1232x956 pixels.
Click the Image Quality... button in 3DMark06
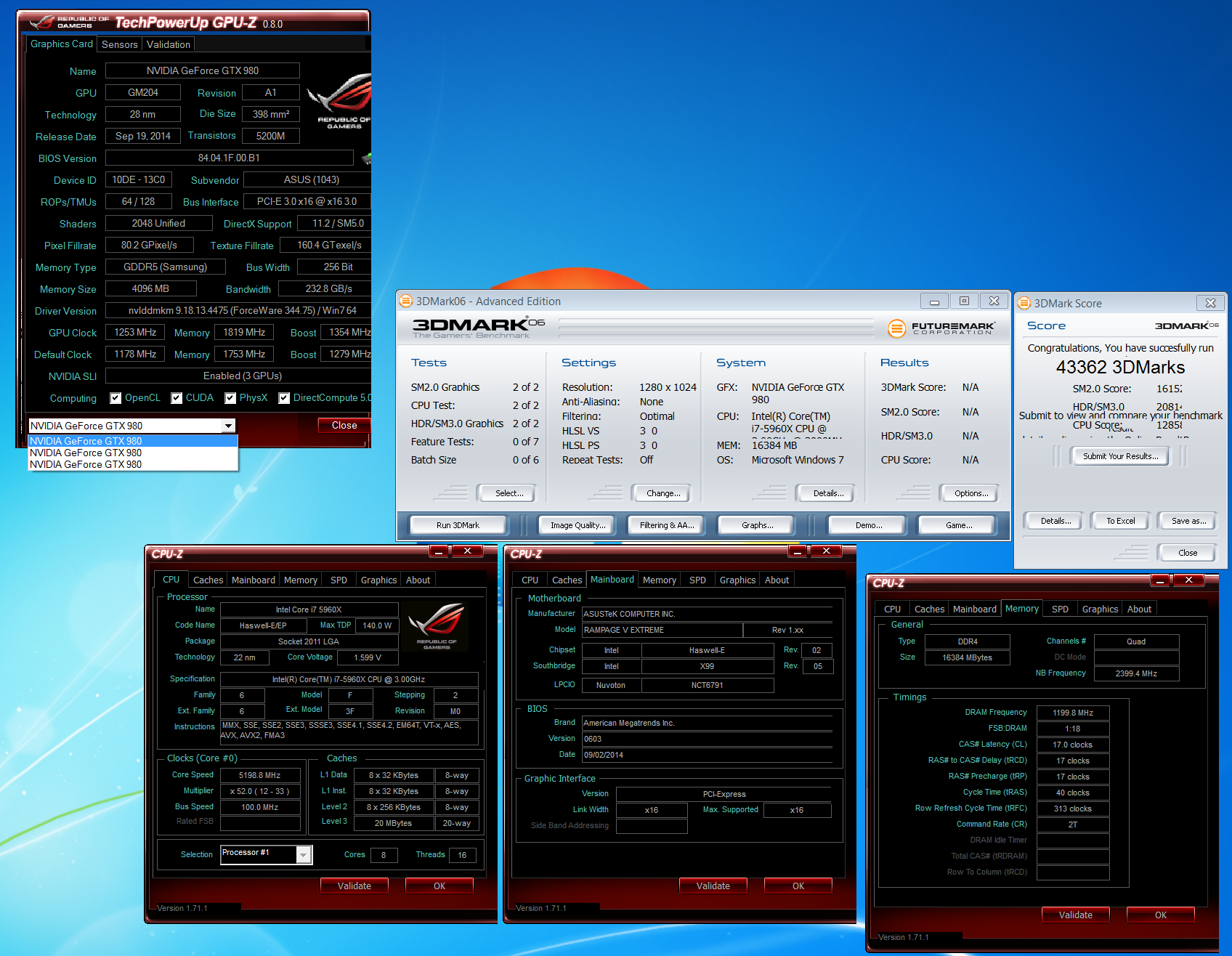click(x=577, y=524)
